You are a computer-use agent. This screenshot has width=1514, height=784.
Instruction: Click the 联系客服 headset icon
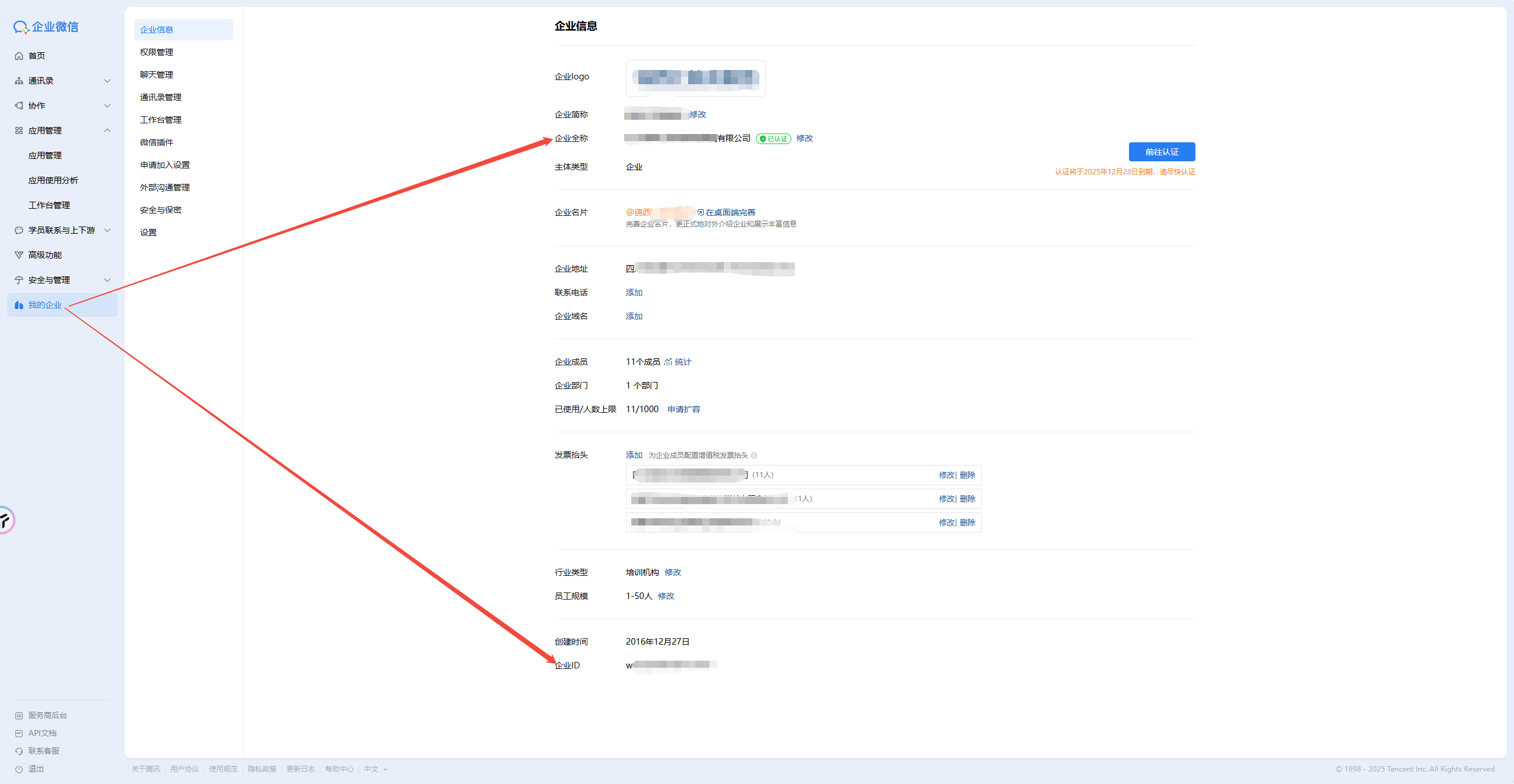tap(19, 751)
